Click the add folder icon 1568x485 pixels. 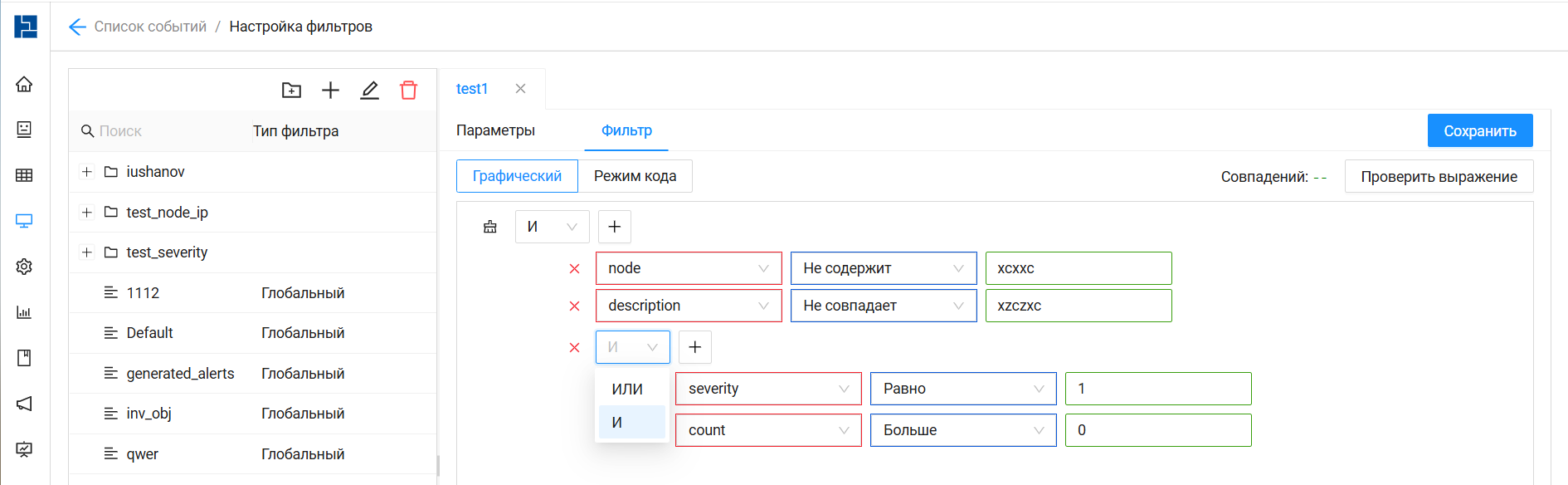click(x=291, y=90)
